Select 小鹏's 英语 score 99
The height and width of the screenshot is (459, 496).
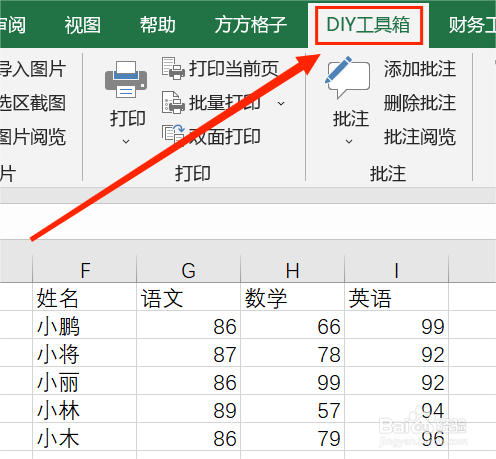[x=397, y=325]
